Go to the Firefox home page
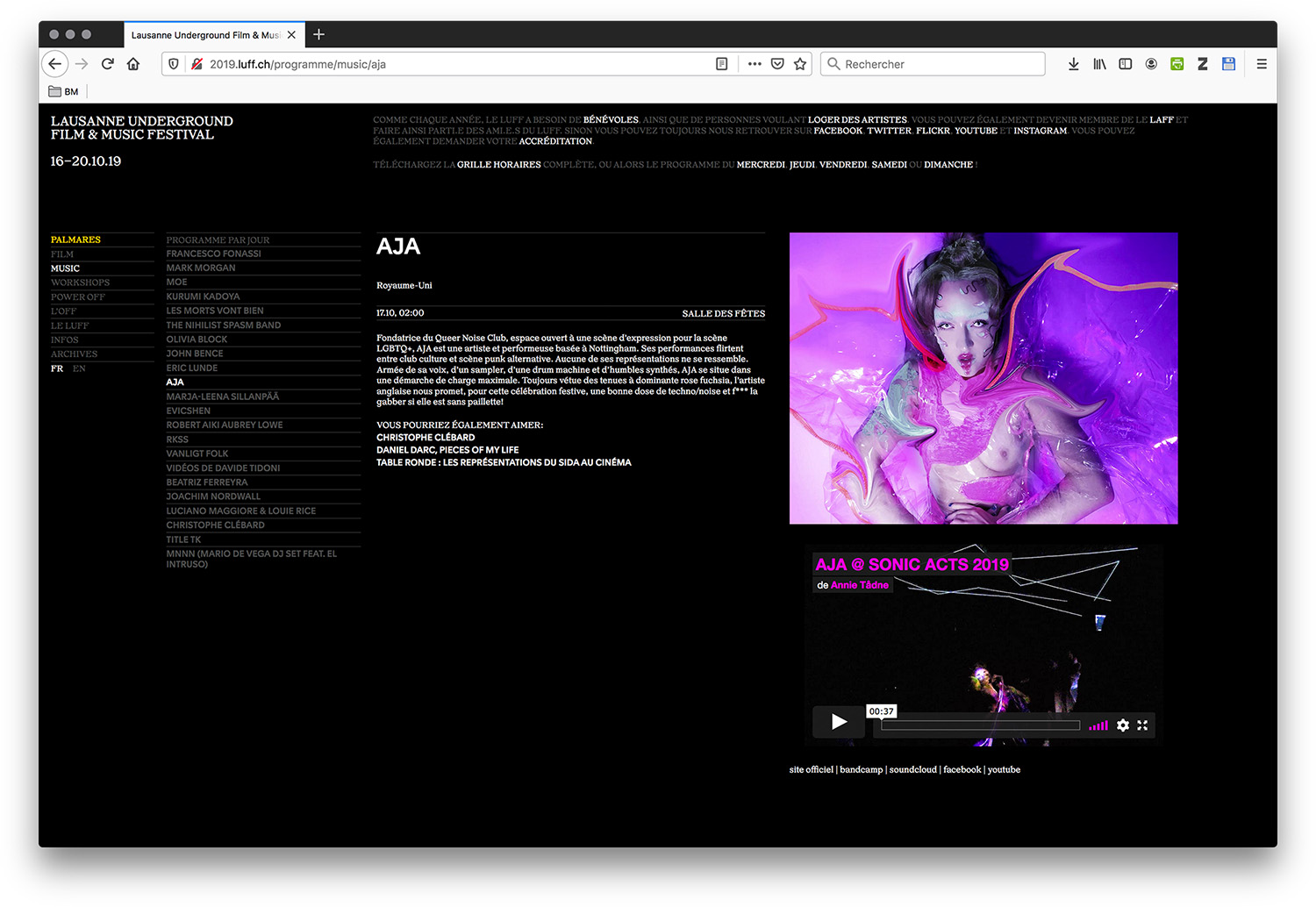The height and width of the screenshot is (907, 1316). coord(133,64)
